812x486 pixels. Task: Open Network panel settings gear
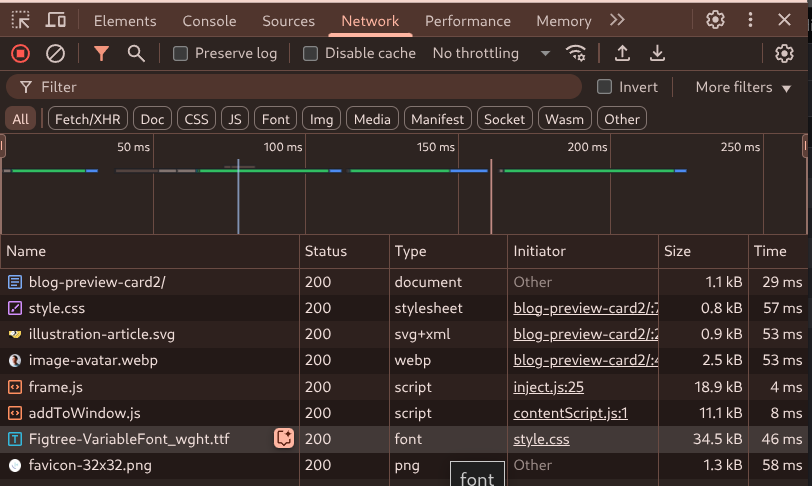tap(784, 53)
